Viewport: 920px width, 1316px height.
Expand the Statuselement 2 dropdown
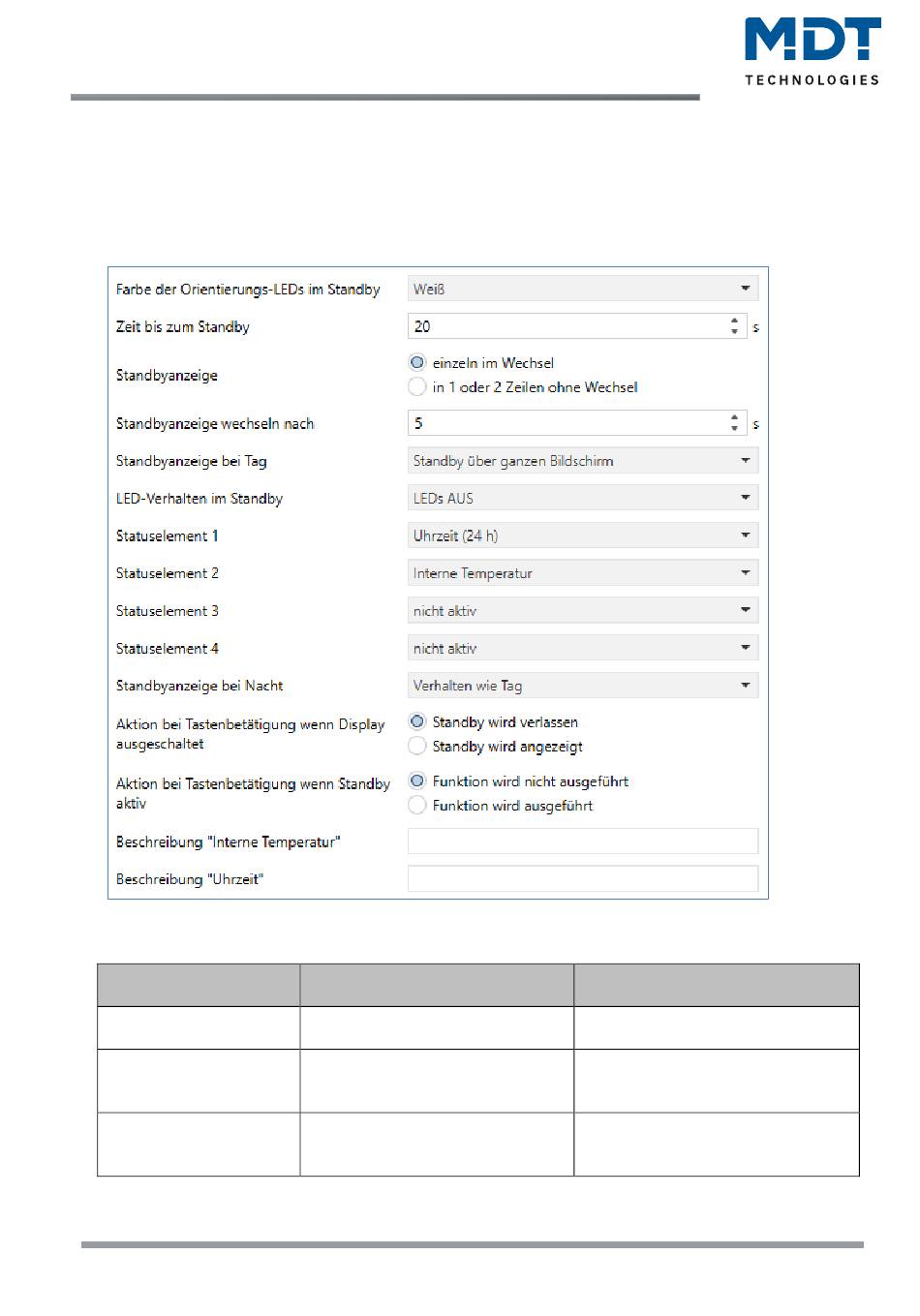(x=582, y=573)
